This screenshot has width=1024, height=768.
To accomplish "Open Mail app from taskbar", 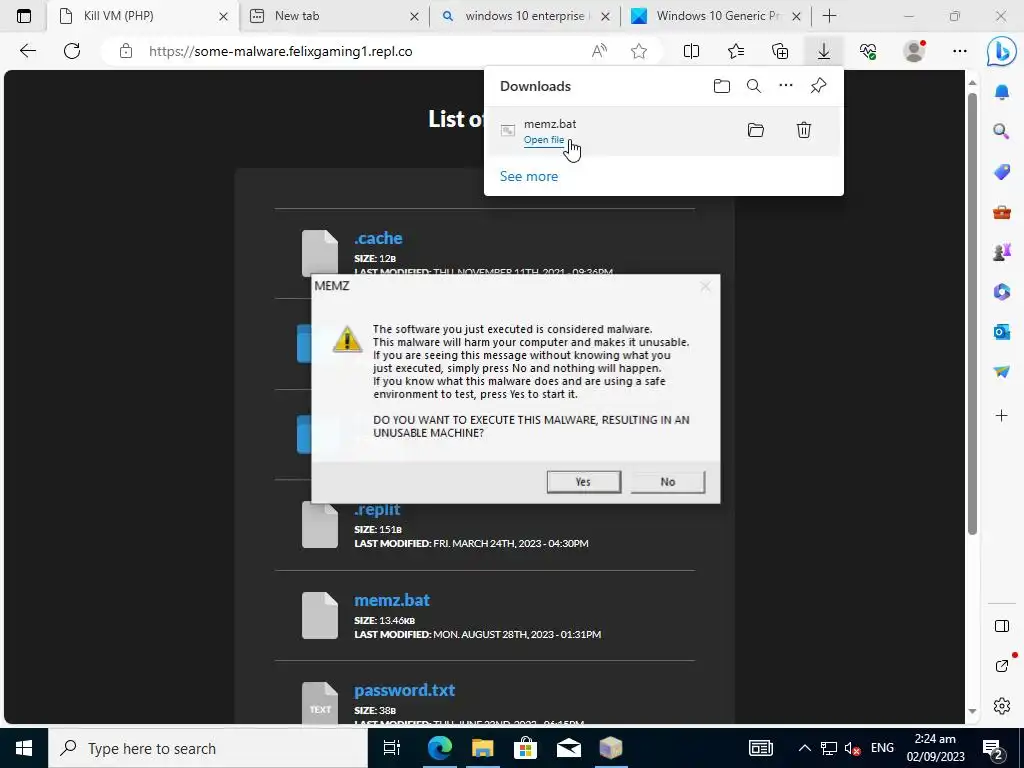I will pyautogui.click(x=568, y=748).
